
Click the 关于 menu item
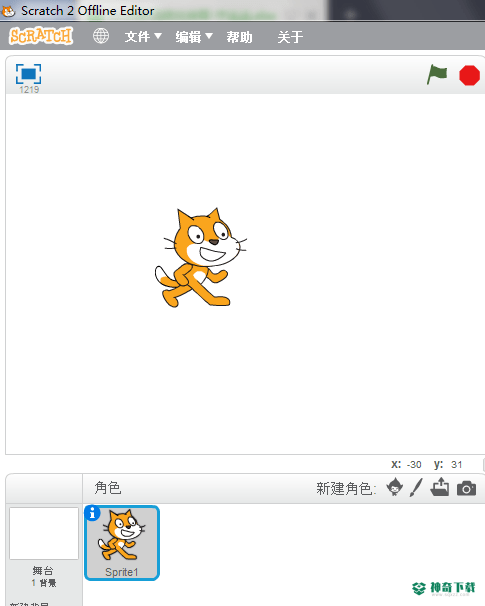click(x=290, y=37)
